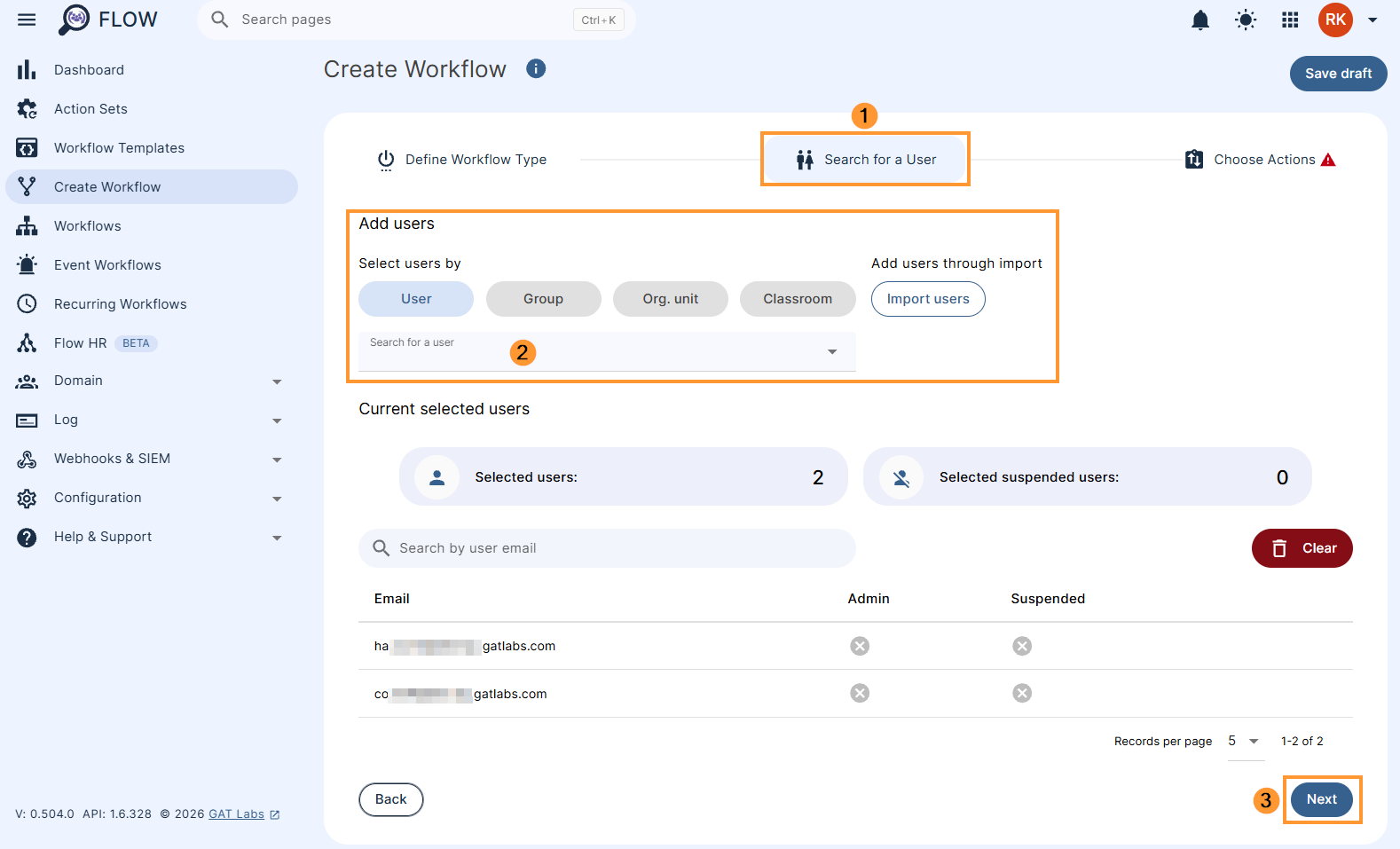Click the Selected suspended users icon
This screenshot has height=849, width=1400.
[901, 477]
